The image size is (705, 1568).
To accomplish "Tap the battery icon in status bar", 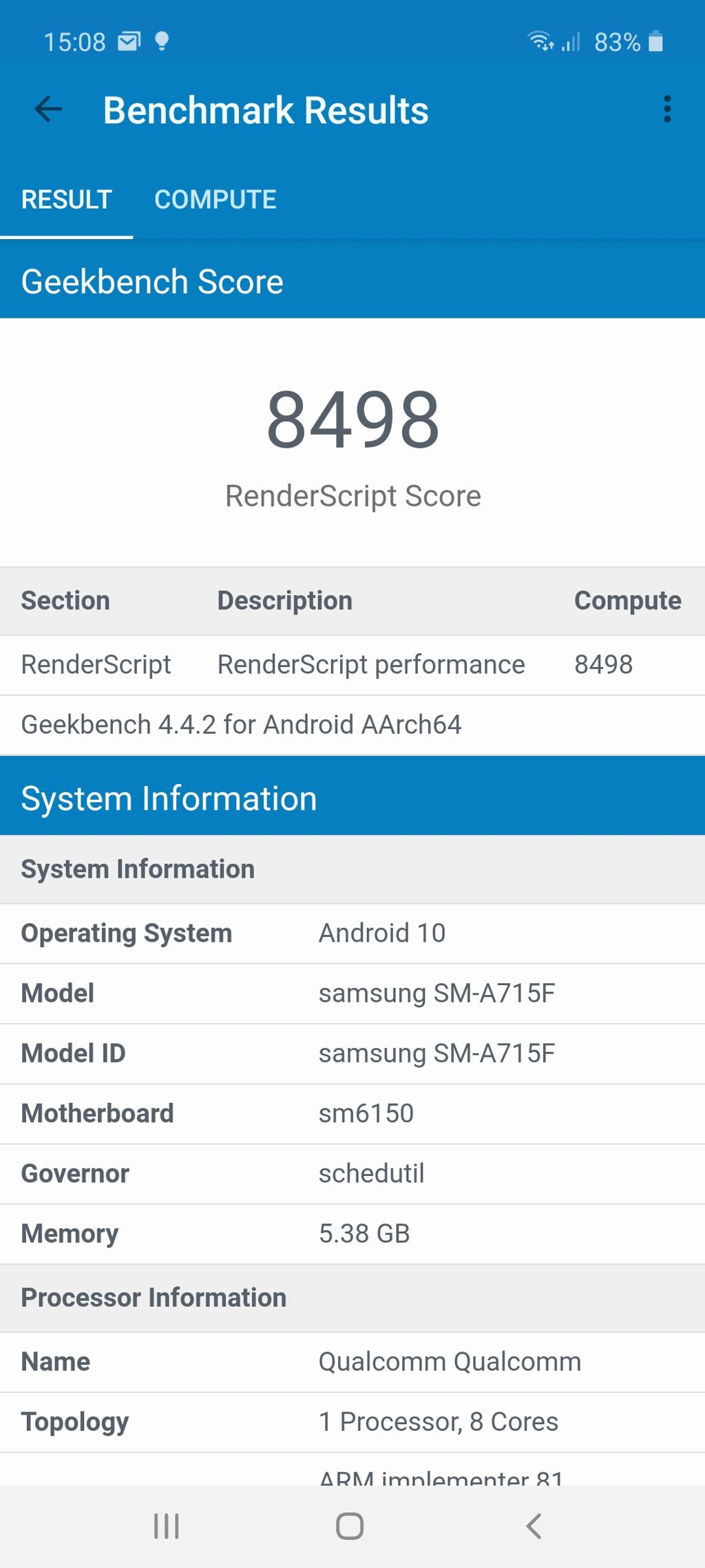I will point(656,42).
